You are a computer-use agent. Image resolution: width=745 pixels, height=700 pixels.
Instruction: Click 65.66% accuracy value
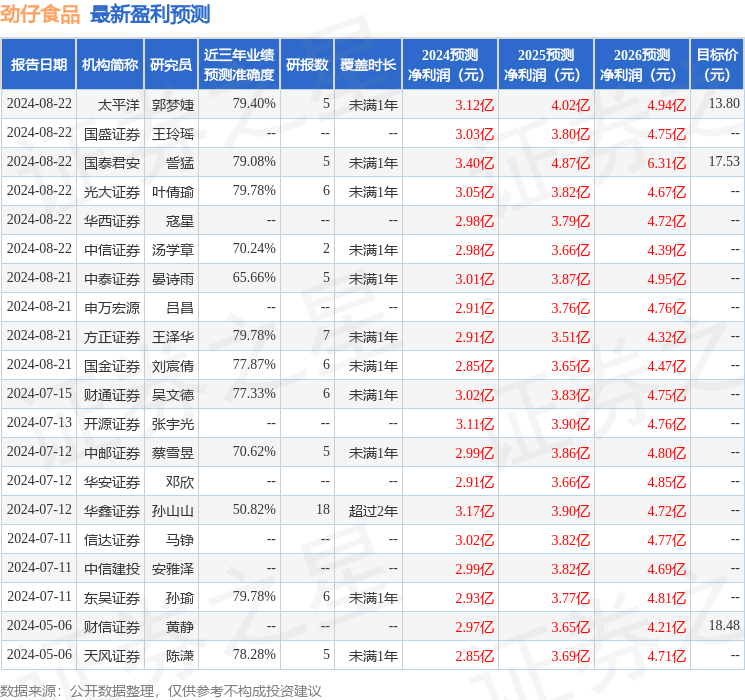tap(254, 277)
